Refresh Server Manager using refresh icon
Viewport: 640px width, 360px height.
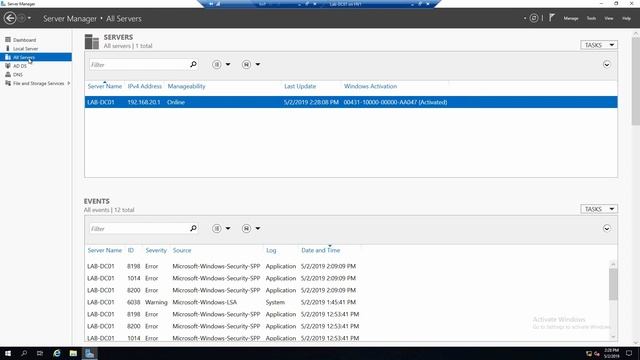coord(534,18)
